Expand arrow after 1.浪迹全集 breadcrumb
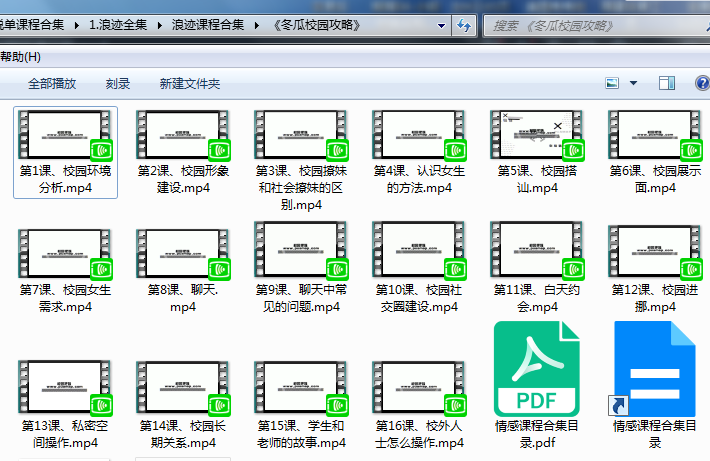 (x=160, y=25)
